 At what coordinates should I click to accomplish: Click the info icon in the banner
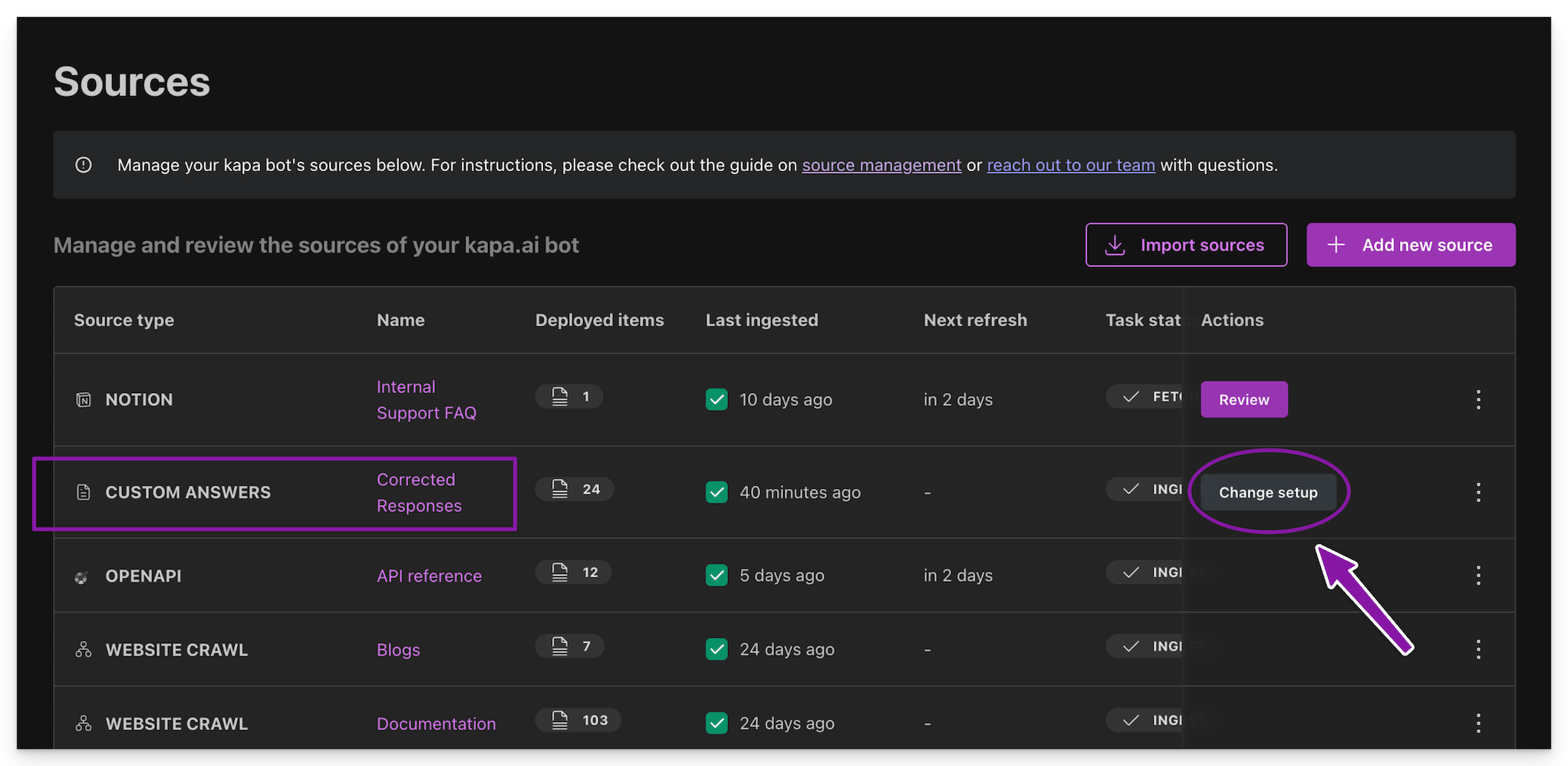[84, 165]
